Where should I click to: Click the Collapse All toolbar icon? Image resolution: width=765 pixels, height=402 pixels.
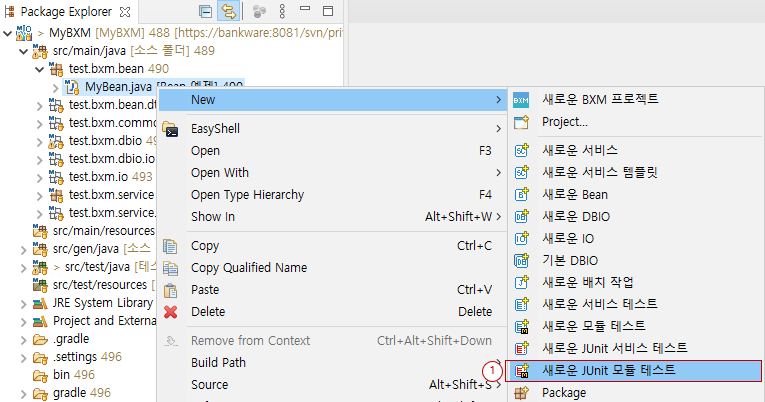pos(205,12)
